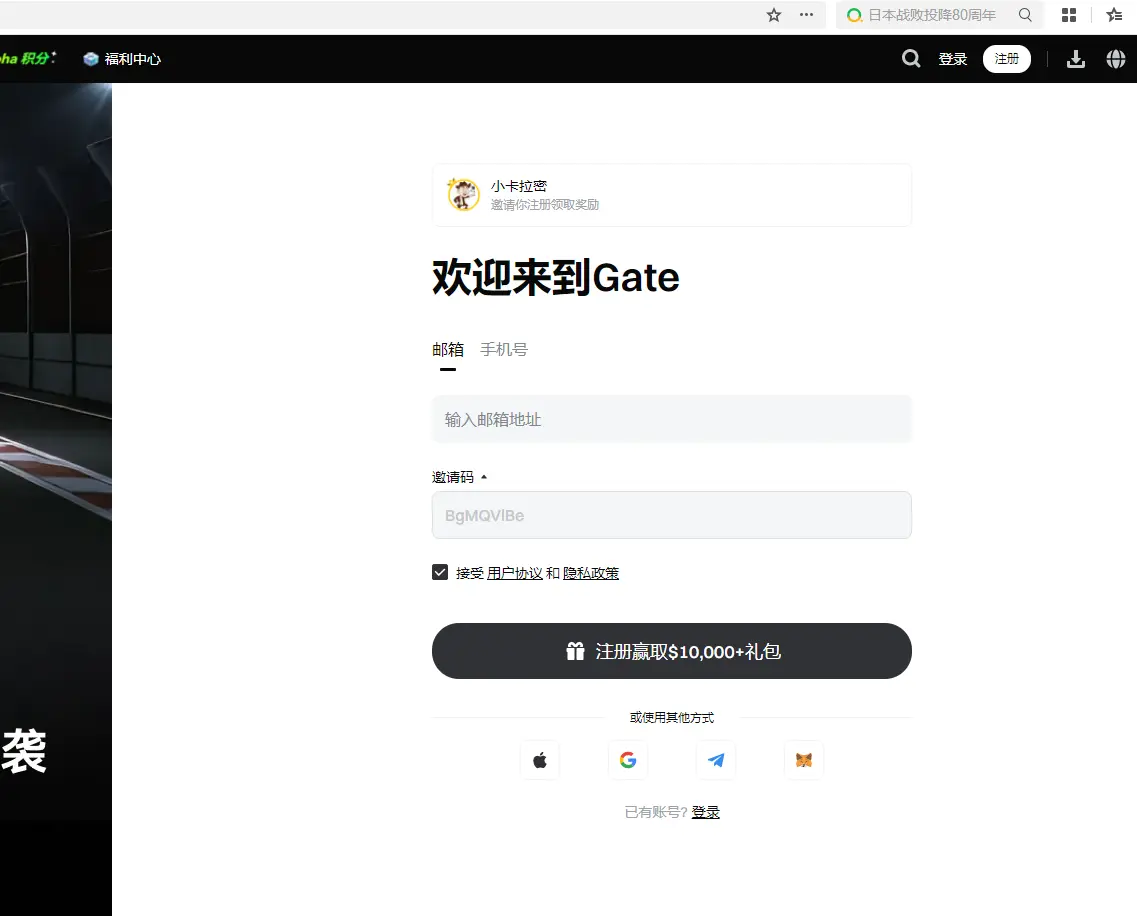Open the browser favorites list icon
Image resolution: width=1137 pixels, height=916 pixels.
coord(1115,15)
